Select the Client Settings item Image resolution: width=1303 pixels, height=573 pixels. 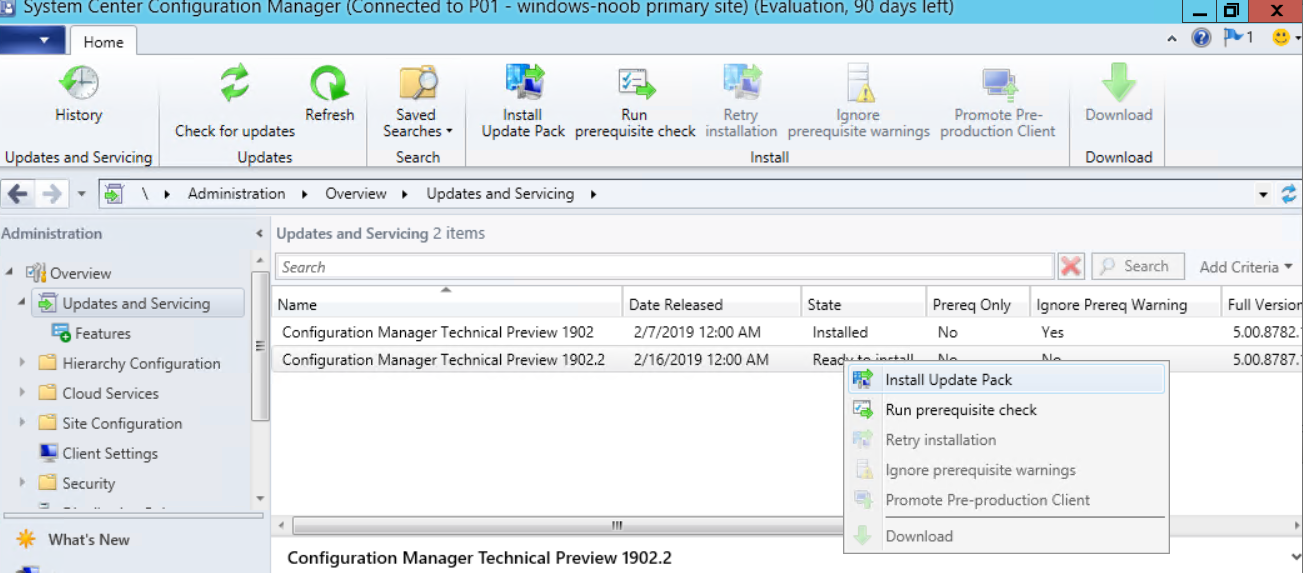pos(110,453)
